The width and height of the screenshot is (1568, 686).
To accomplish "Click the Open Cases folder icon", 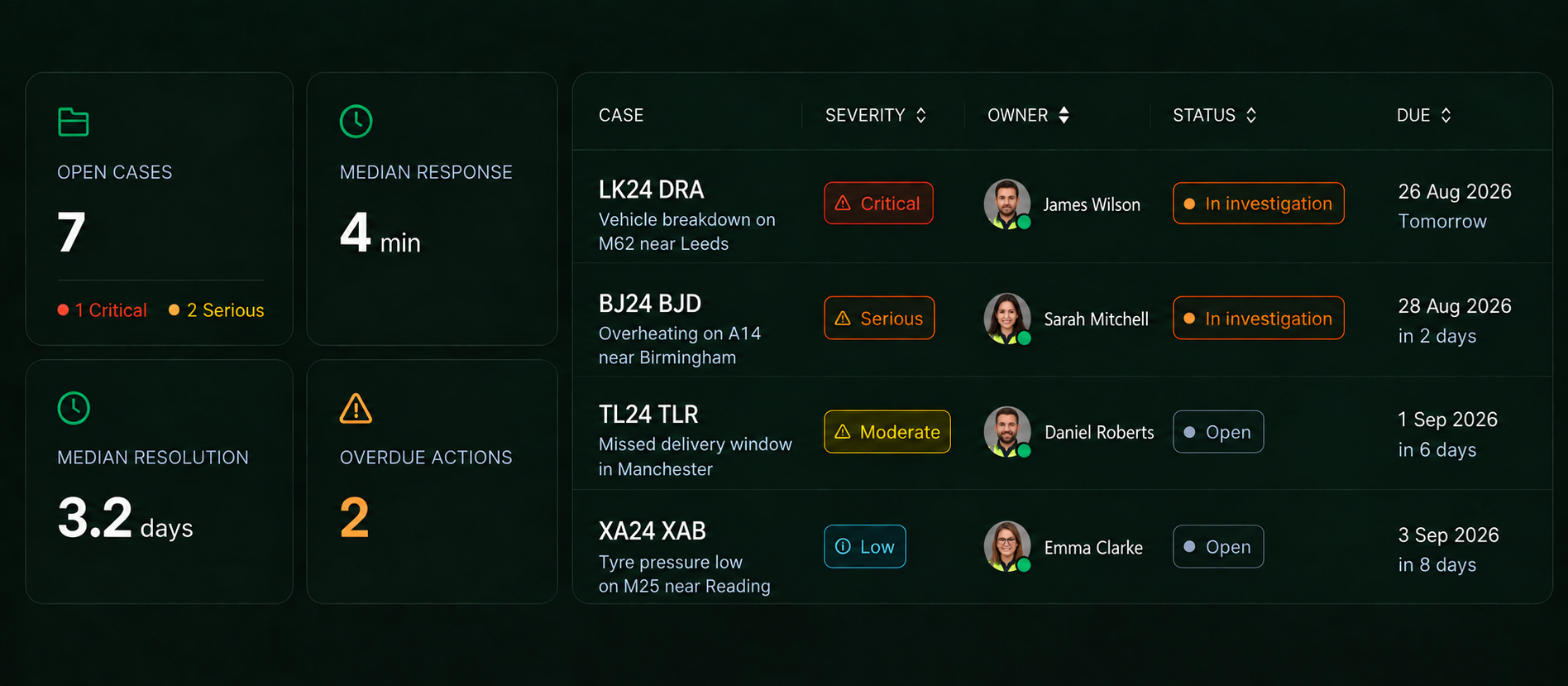I will click(x=74, y=122).
